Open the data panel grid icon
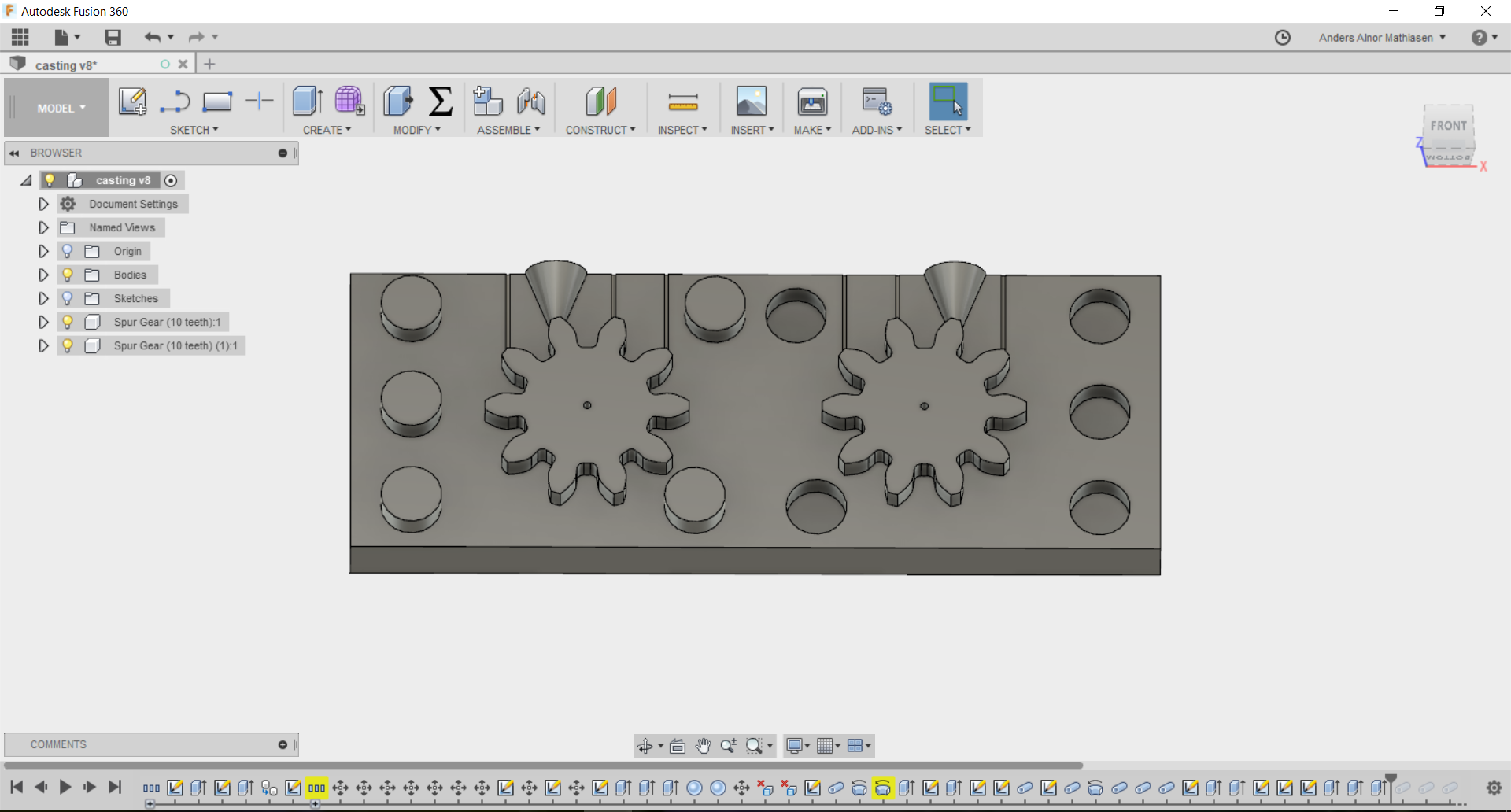 [20, 37]
